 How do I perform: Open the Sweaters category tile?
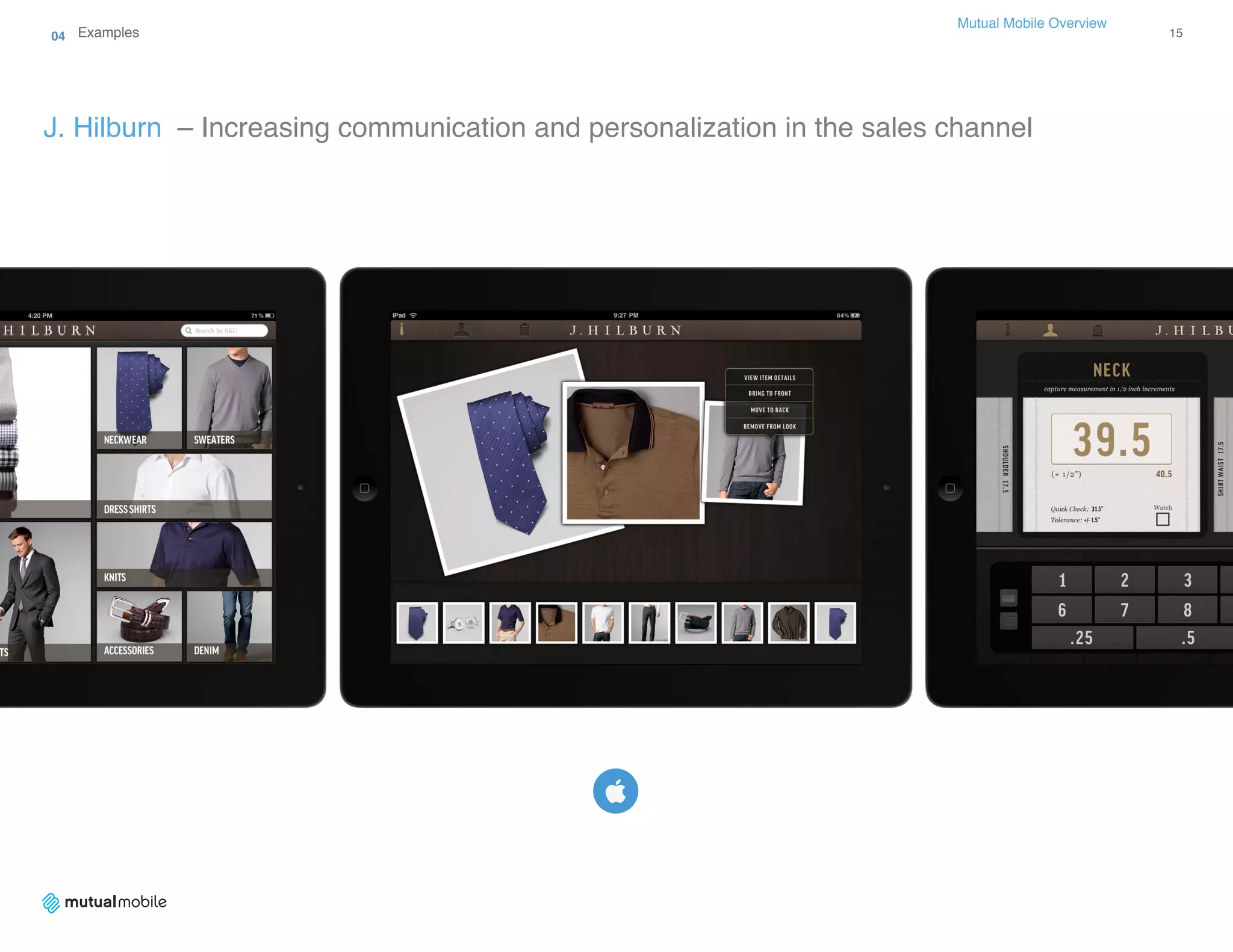point(229,398)
